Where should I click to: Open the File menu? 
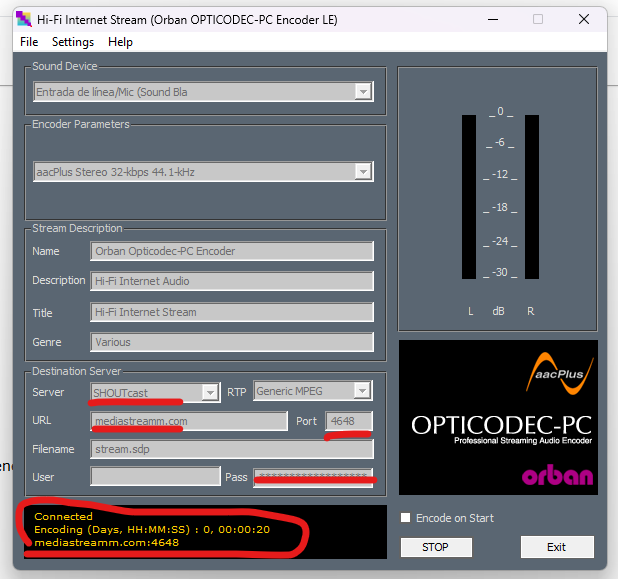pos(29,42)
